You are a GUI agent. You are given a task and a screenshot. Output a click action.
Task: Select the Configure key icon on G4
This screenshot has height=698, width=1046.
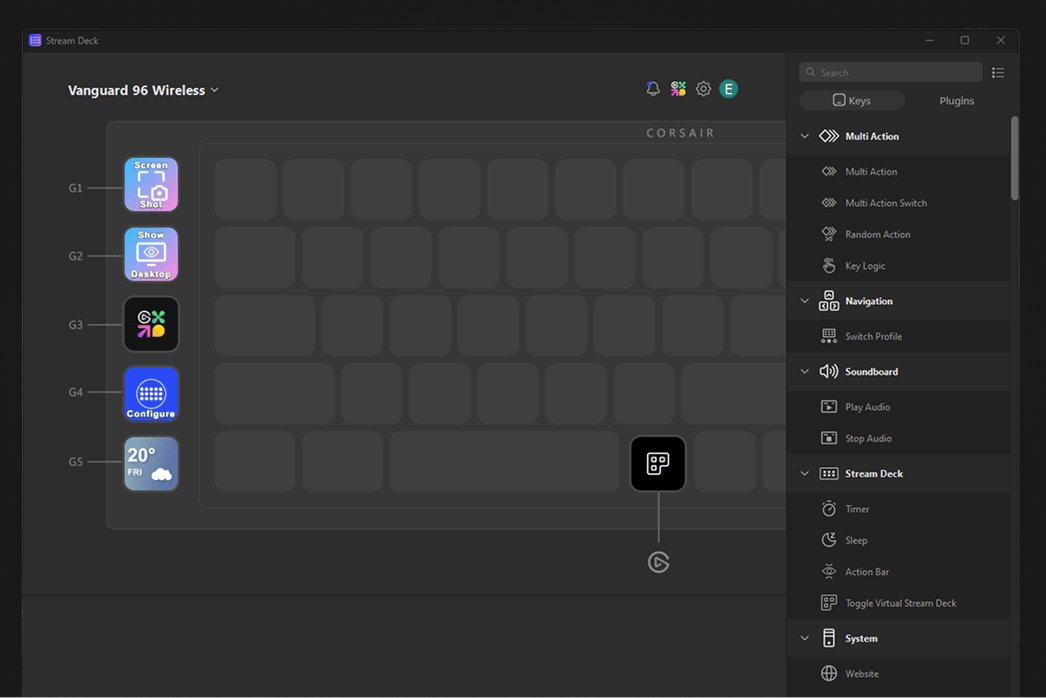tap(151, 394)
